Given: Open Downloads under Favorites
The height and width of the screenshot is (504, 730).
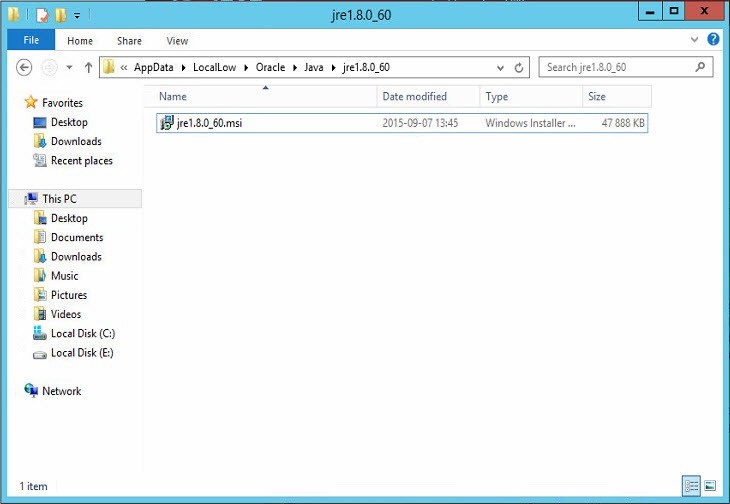Looking at the screenshot, I should tap(76, 141).
